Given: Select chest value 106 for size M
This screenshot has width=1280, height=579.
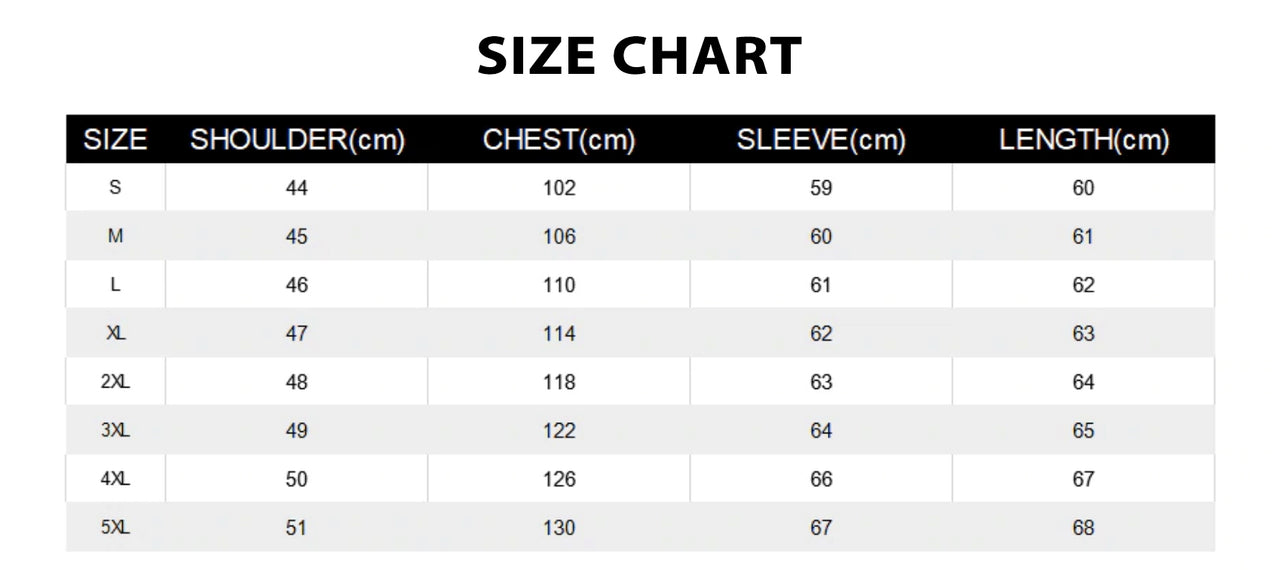Looking at the screenshot, I should click(x=559, y=237).
